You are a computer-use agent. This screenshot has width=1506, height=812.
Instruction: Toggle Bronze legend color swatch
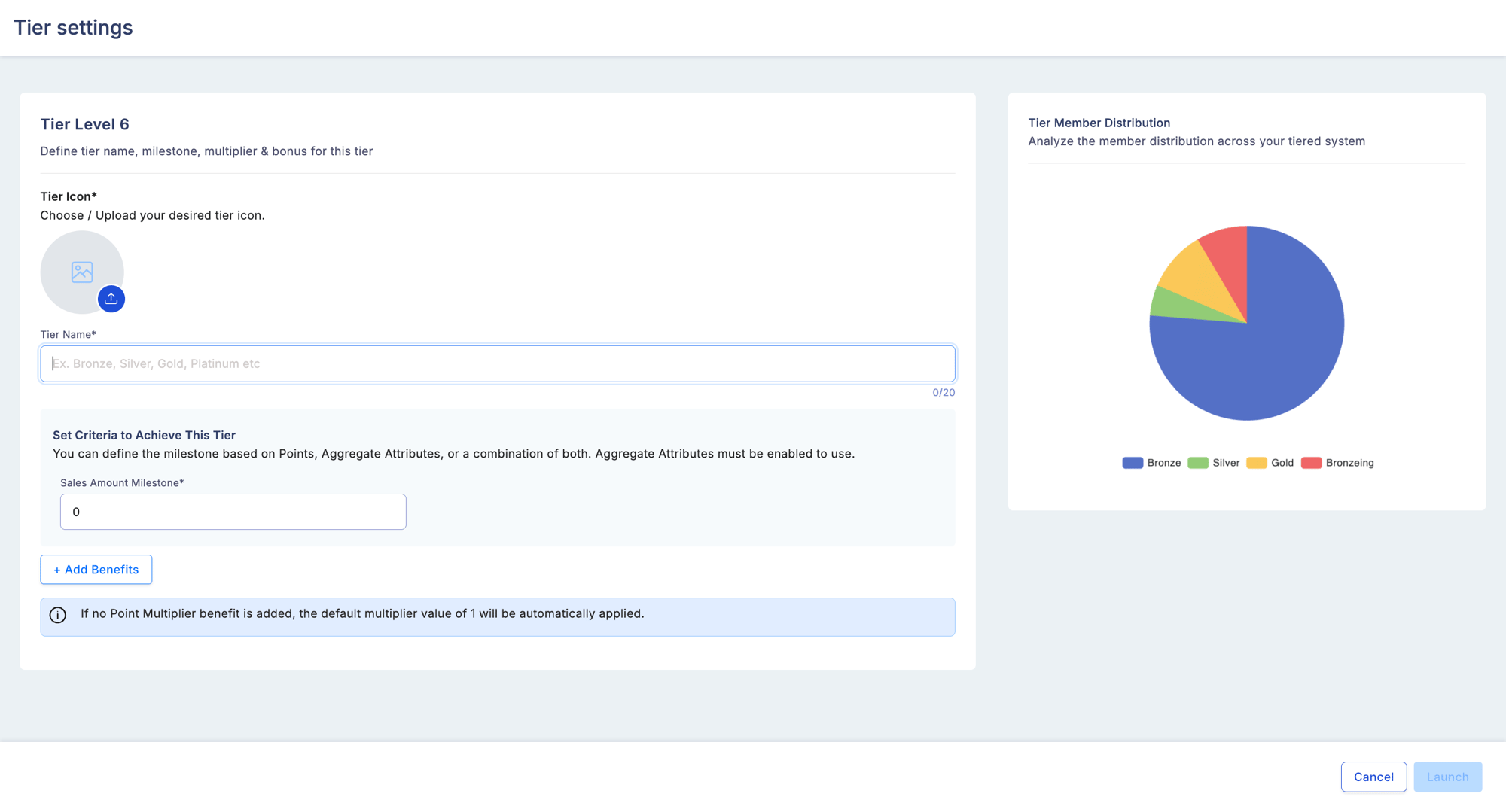coord(1133,463)
